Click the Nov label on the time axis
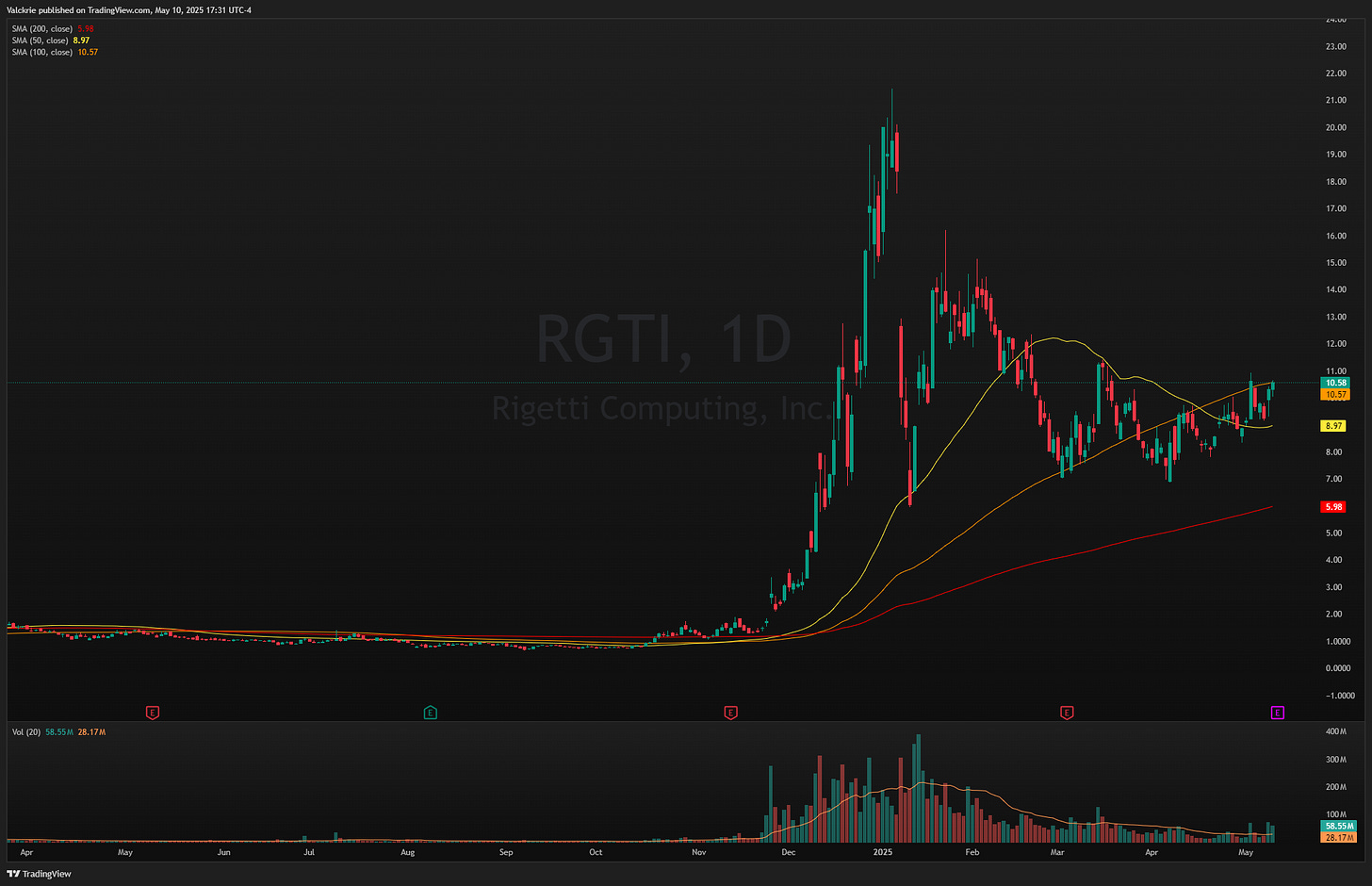Screen dimensions: 1372x886 tap(699, 852)
